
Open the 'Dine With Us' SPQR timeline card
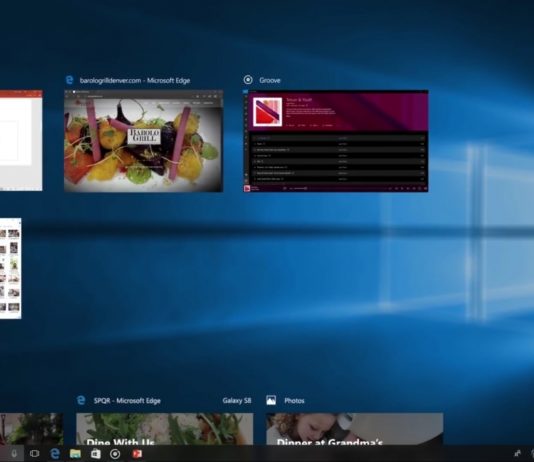coord(165,429)
